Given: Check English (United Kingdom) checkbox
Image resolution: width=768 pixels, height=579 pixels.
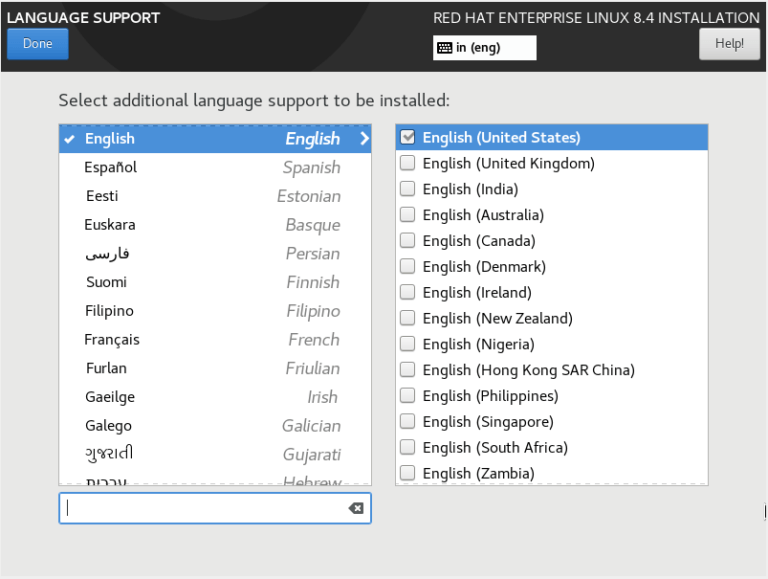Looking at the screenshot, I should tap(408, 163).
